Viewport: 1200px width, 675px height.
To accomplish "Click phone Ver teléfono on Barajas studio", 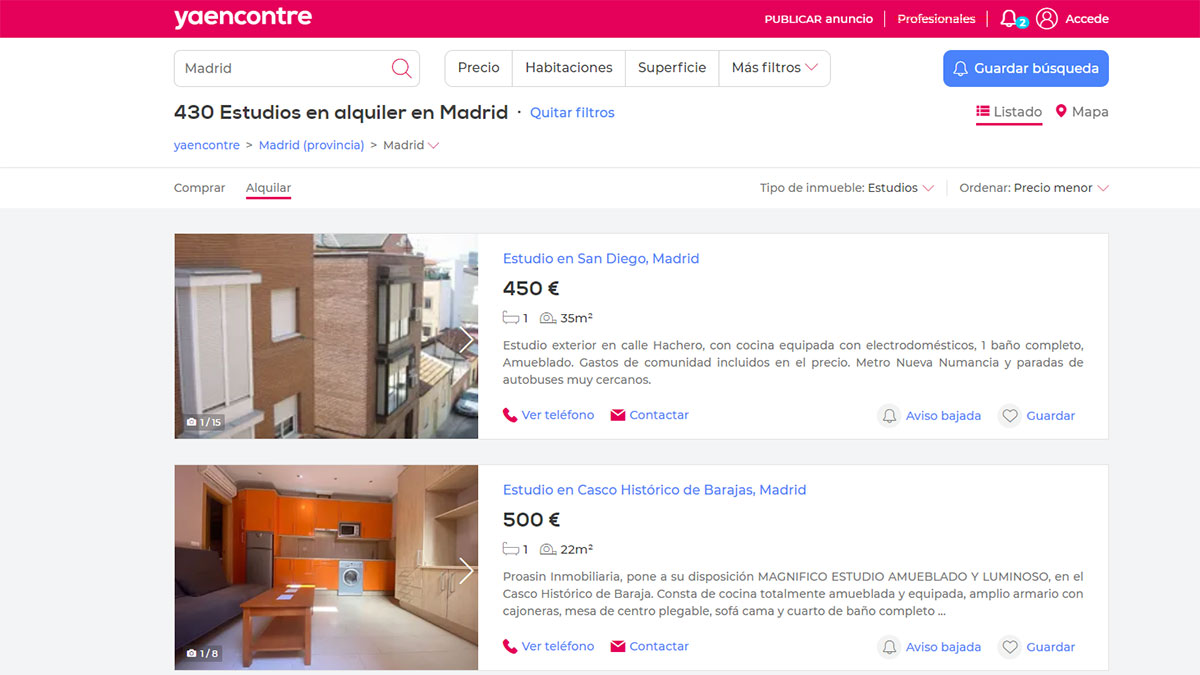I will pyautogui.click(x=548, y=646).
